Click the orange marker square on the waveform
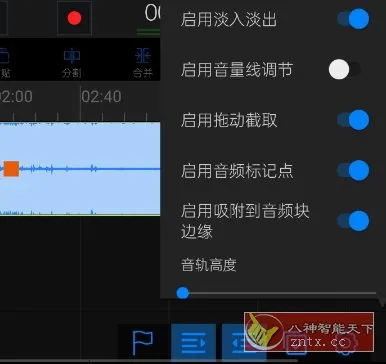Image resolution: width=386 pixels, height=364 pixels. click(11, 169)
